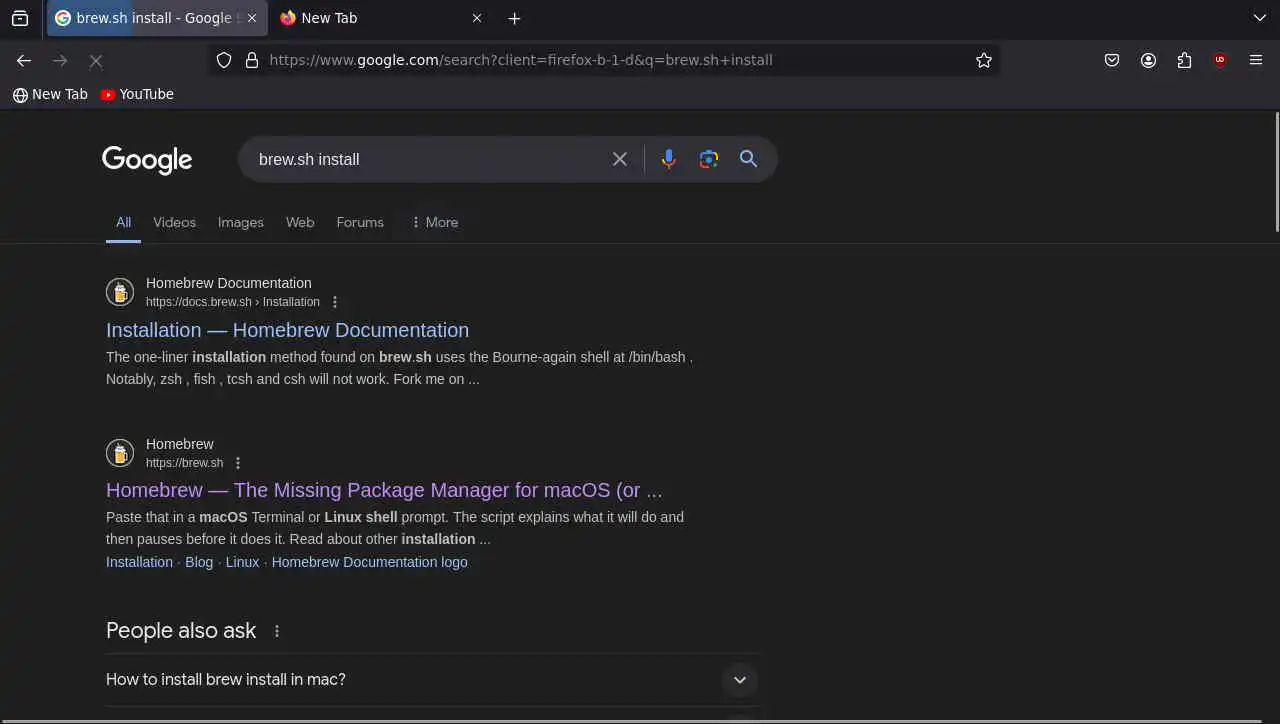This screenshot has height=724, width=1280.
Task: Open the list all tabs chevron
Action: tap(1259, 18)
